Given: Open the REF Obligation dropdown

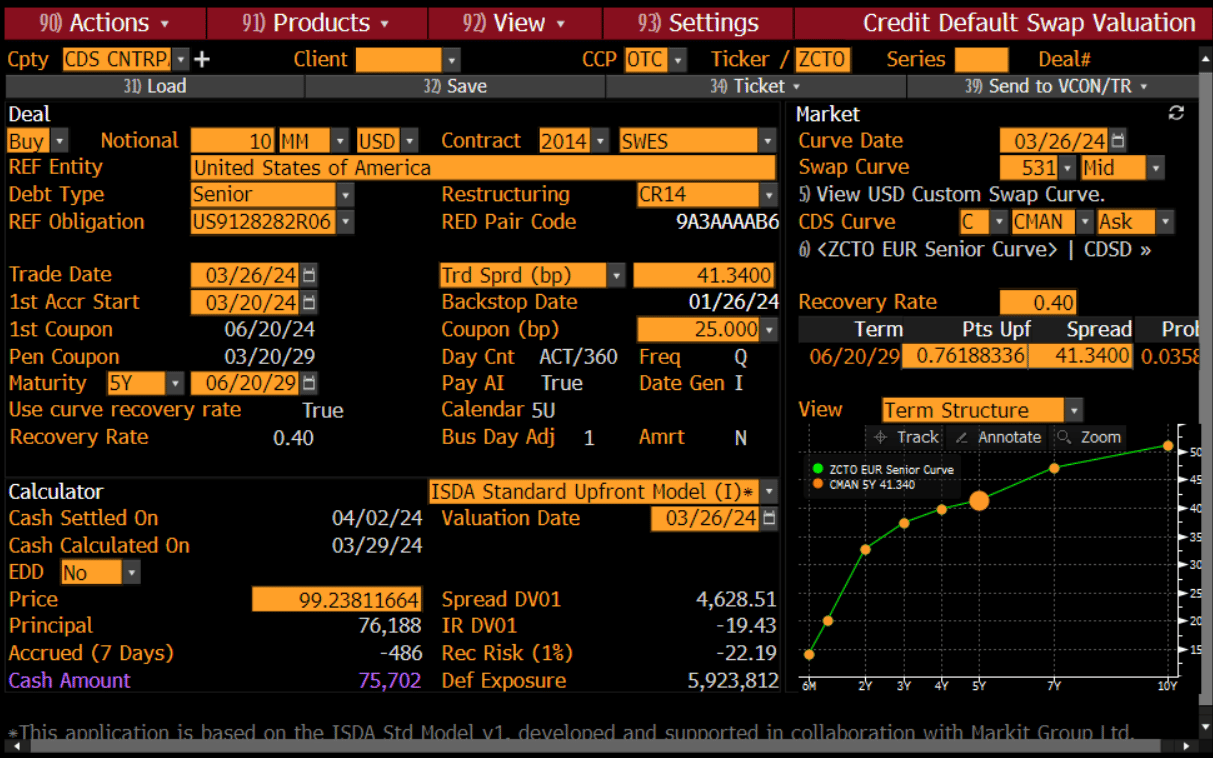Looking at the screenshot, I should [346, 222].
